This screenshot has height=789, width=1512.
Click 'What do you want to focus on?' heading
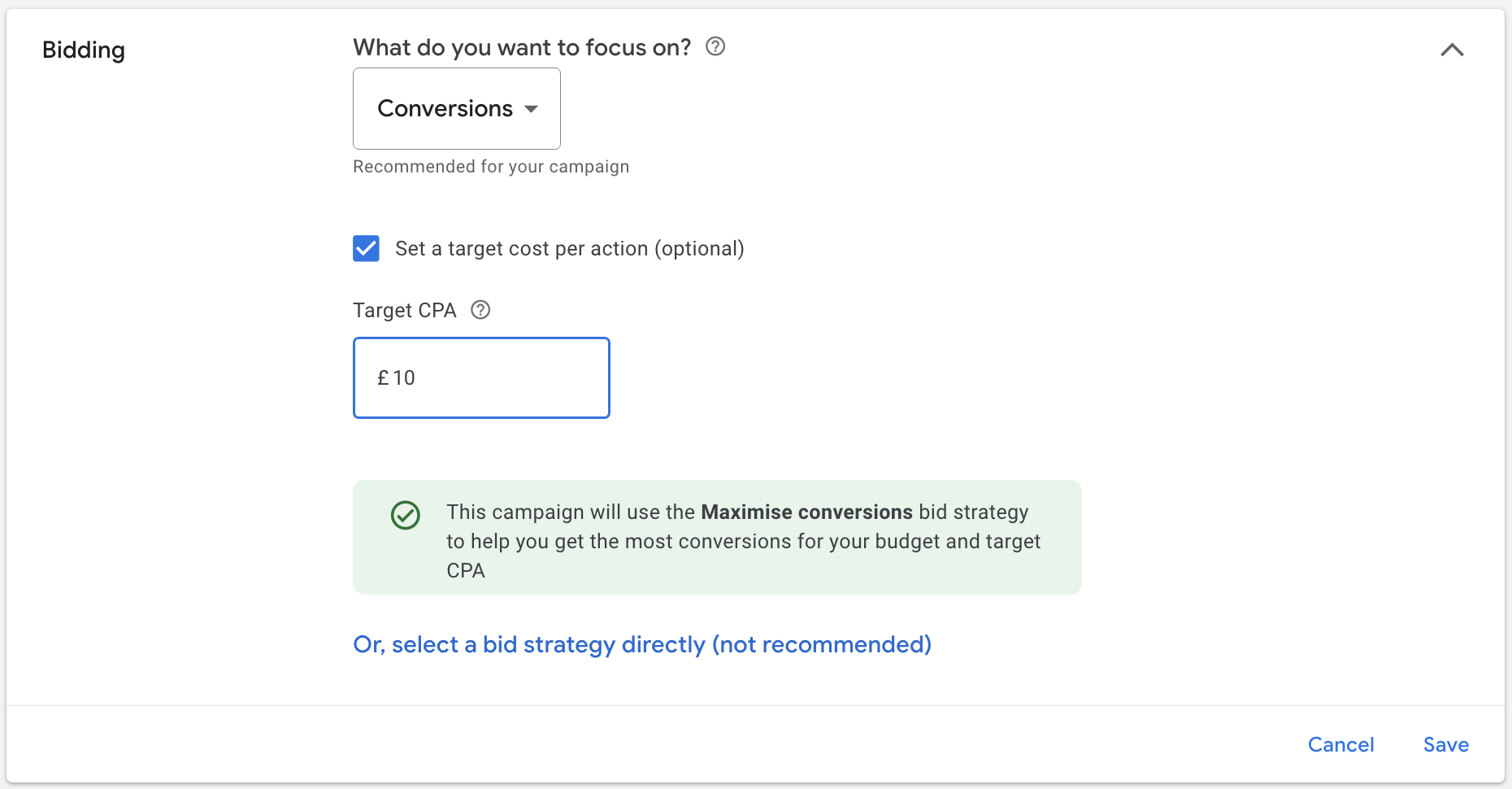522,47
